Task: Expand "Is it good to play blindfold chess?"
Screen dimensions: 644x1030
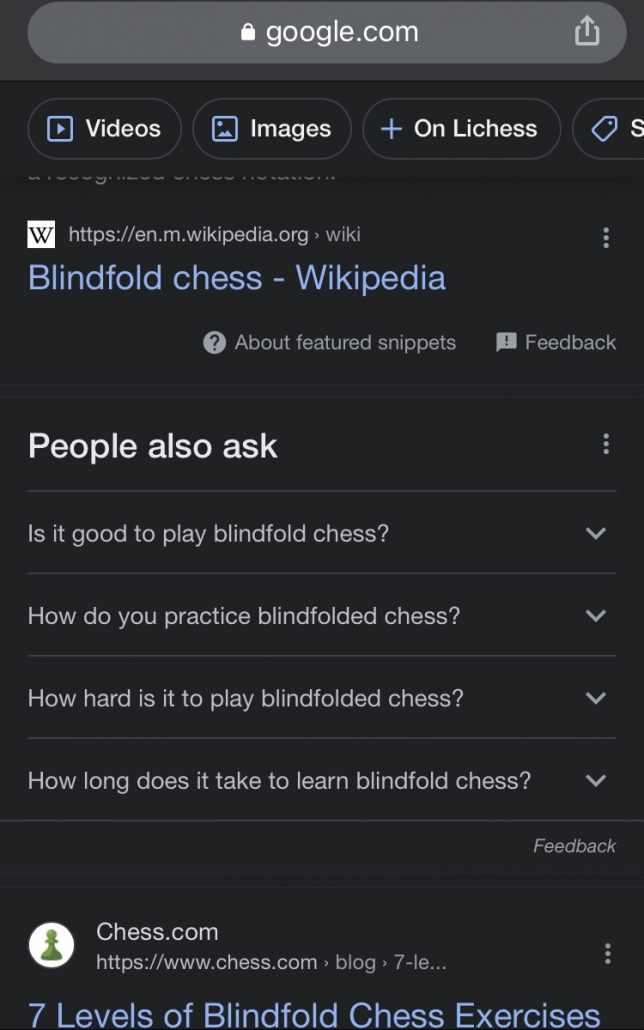Action: pos(322,533)
